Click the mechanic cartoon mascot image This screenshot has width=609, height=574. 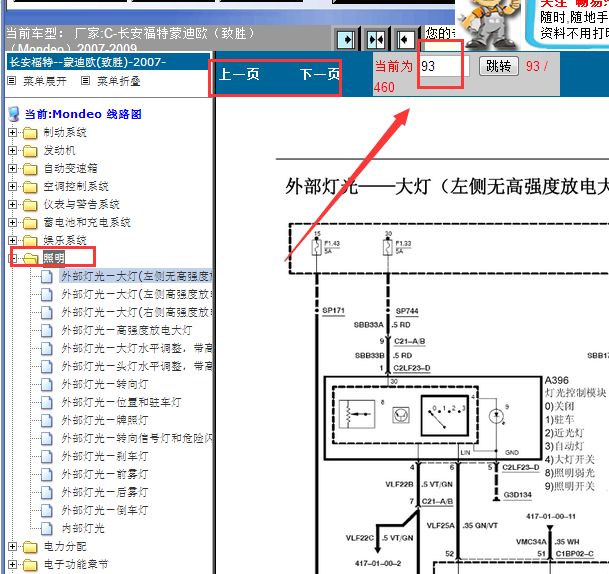click(x=490, y=24)
